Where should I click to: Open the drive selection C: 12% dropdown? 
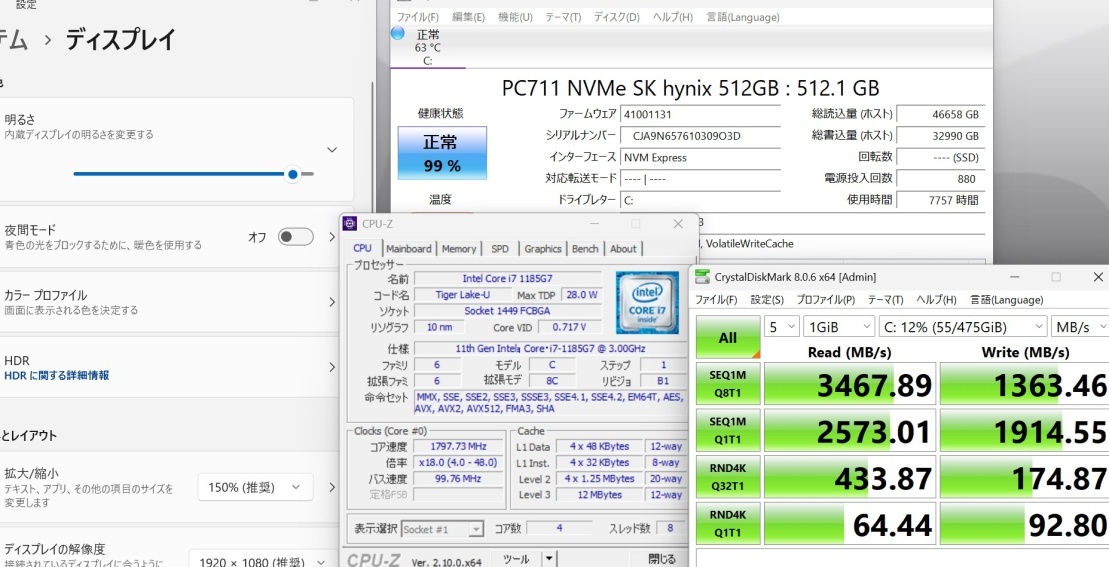point(963,327)
